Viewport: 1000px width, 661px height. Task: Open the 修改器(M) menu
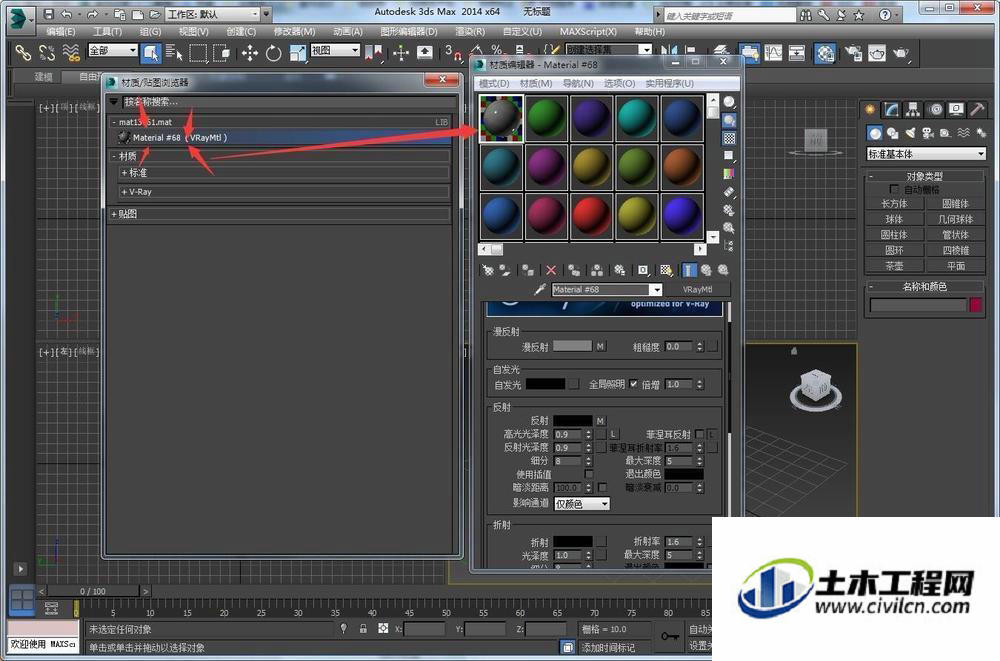294,31
